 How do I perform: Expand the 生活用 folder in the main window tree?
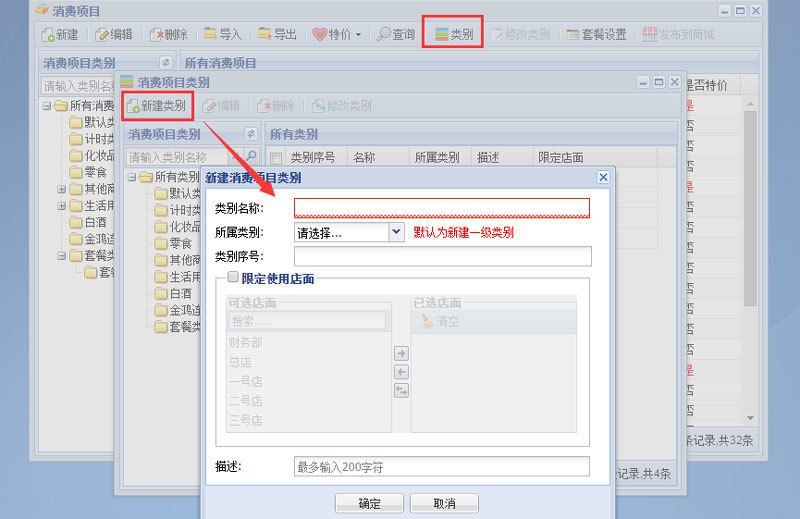coord(62,206)
